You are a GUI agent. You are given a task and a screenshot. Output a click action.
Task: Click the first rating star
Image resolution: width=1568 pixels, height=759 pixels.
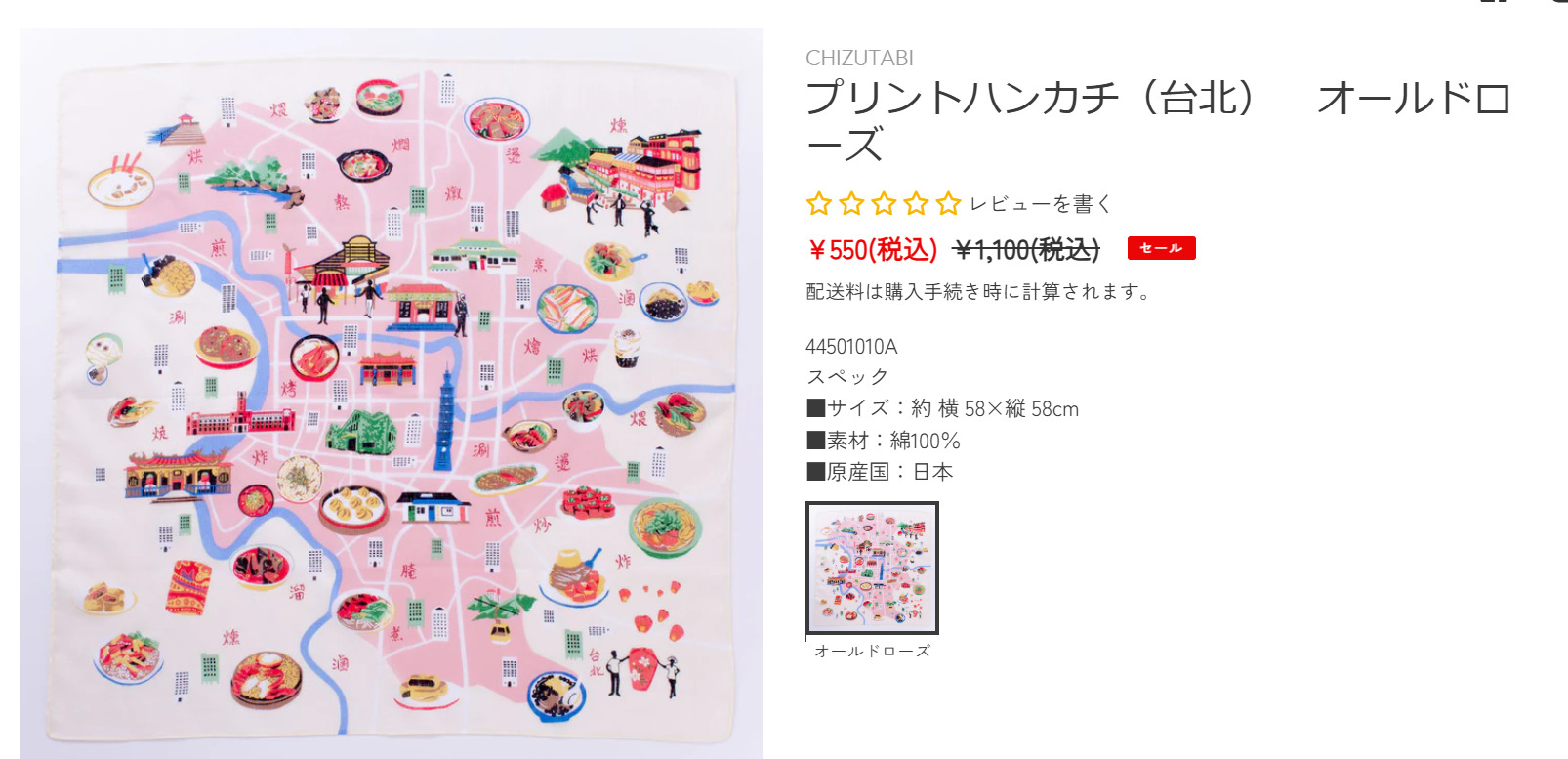[818, 203]
